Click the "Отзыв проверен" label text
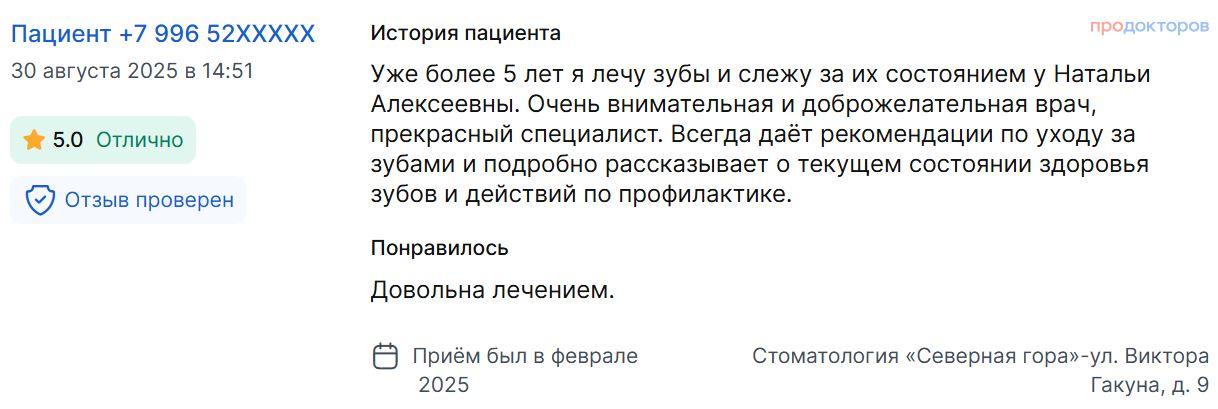 tap(149, 200)
